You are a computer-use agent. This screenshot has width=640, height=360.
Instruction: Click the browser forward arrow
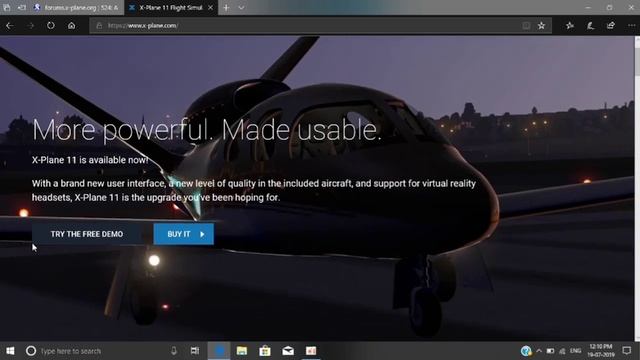(x=31, y=25)
